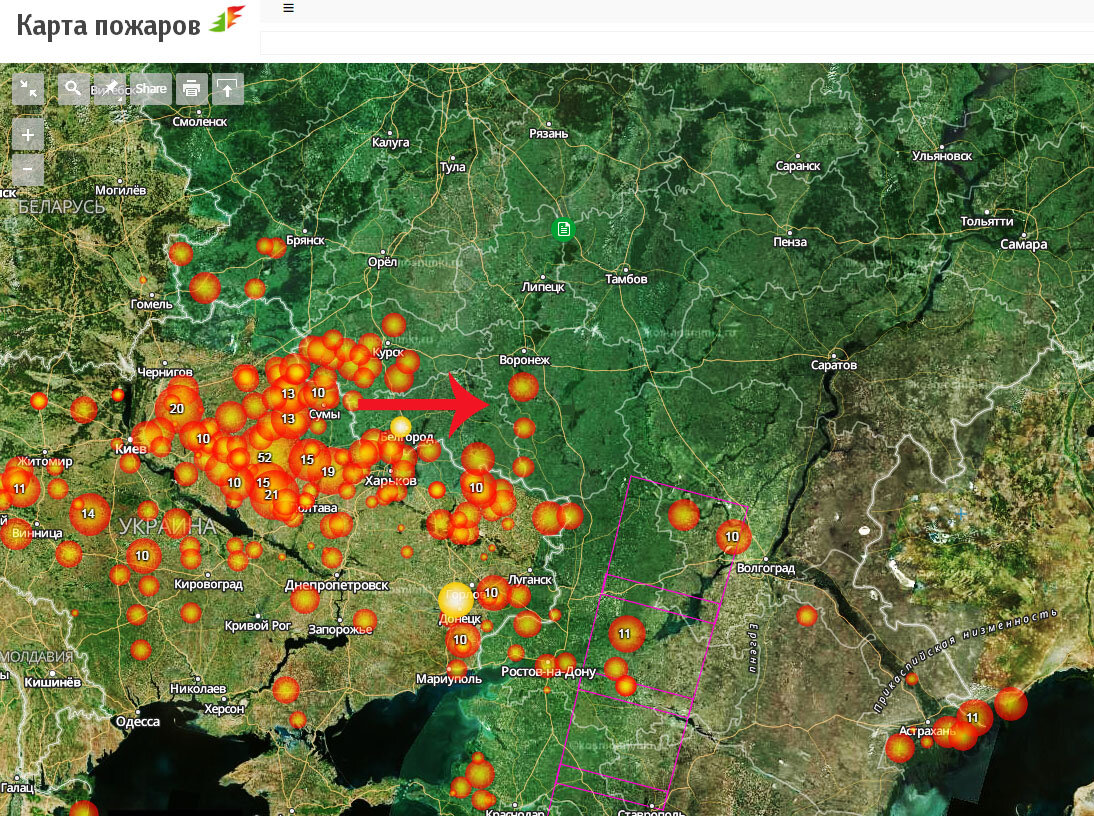Click the Рязань city label
This screenshot has width=1094, height=816.
[548, 133]
